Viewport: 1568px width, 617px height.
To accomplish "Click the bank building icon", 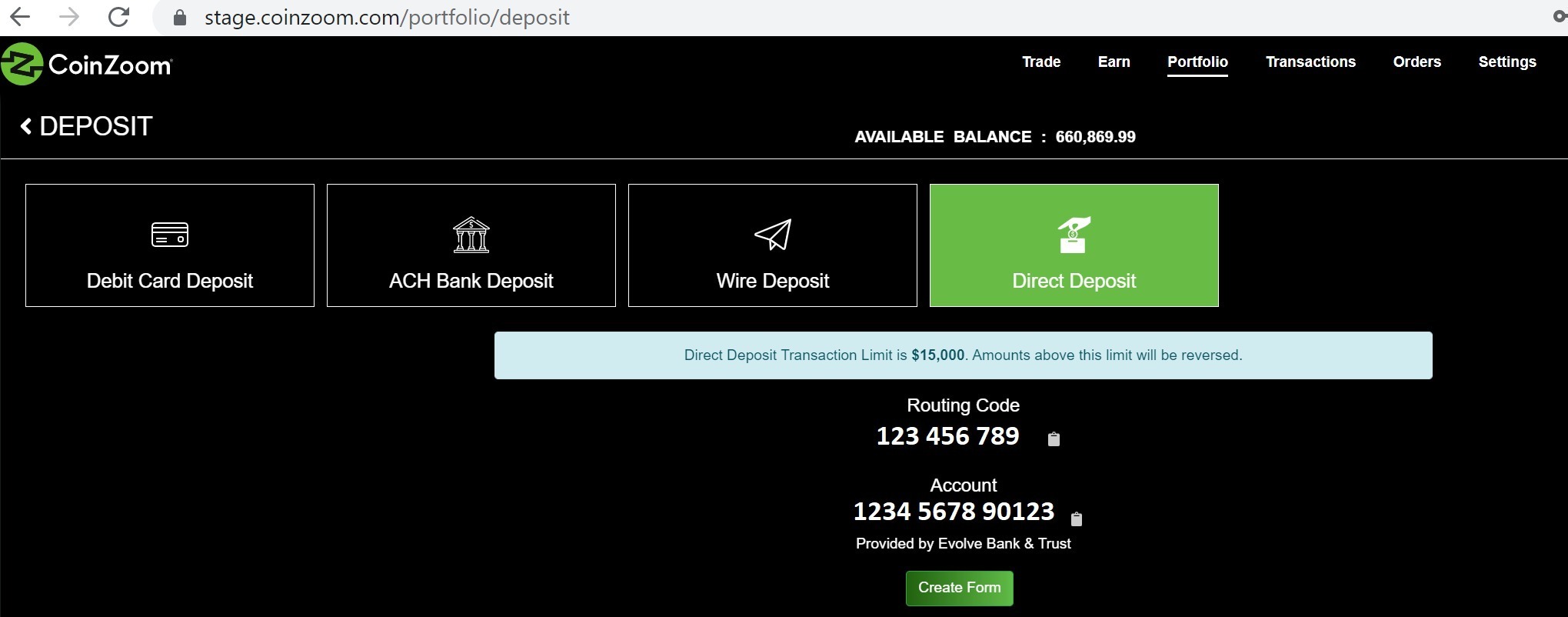I will [471, 235].
